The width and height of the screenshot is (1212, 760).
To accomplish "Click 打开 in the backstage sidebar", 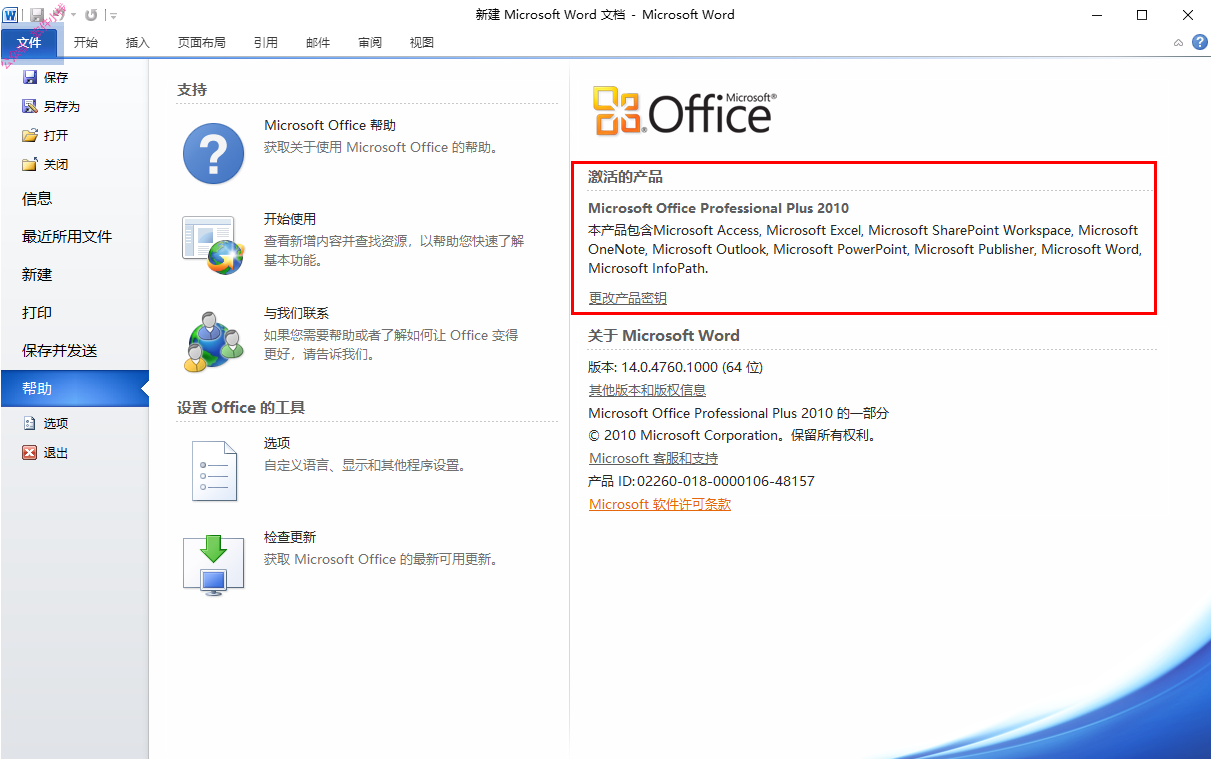I will [x=46, y=135].
